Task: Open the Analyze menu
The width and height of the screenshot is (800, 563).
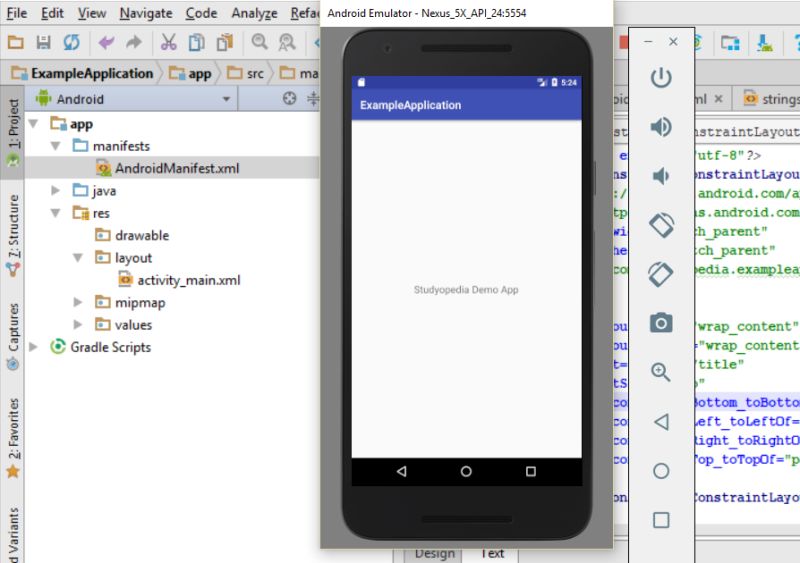Action: (x=254, y=13)
